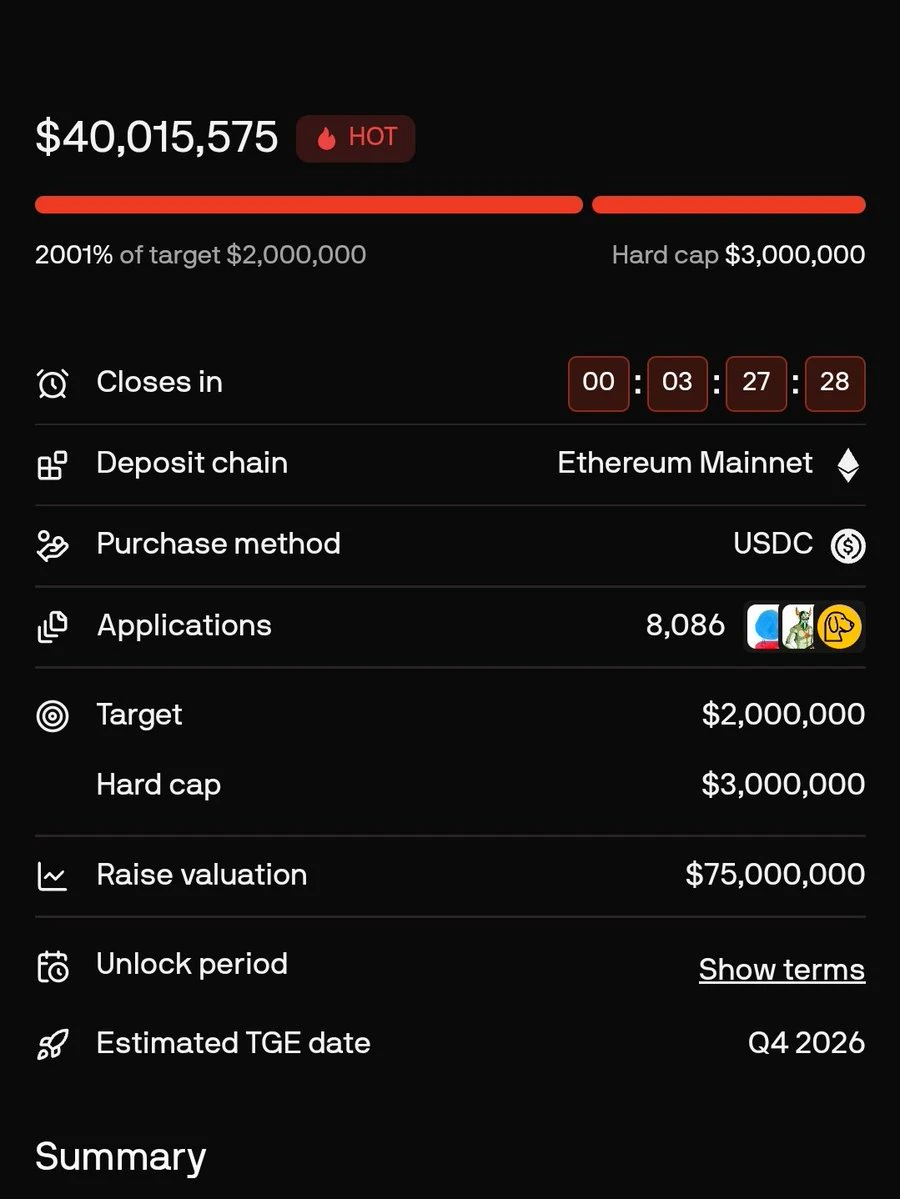Click the Summary section heading
The height and width of the screenshot is (1199, 900).
(x=121, y=1156)
